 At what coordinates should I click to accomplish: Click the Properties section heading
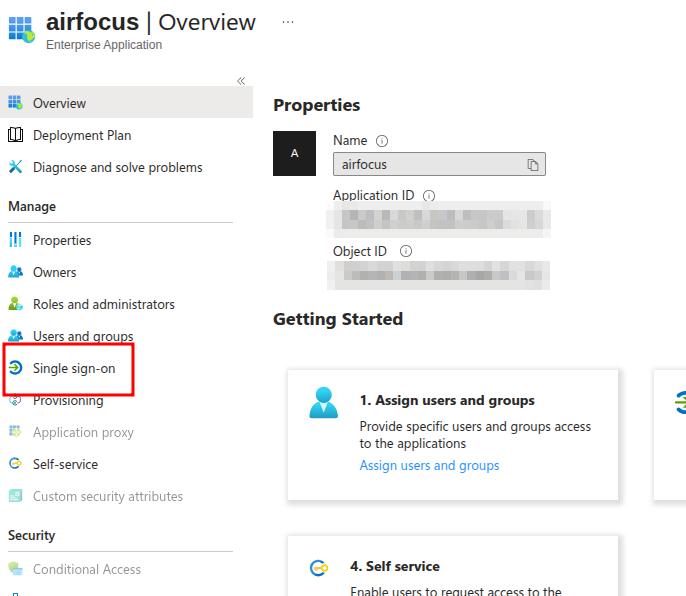[317, 105]
